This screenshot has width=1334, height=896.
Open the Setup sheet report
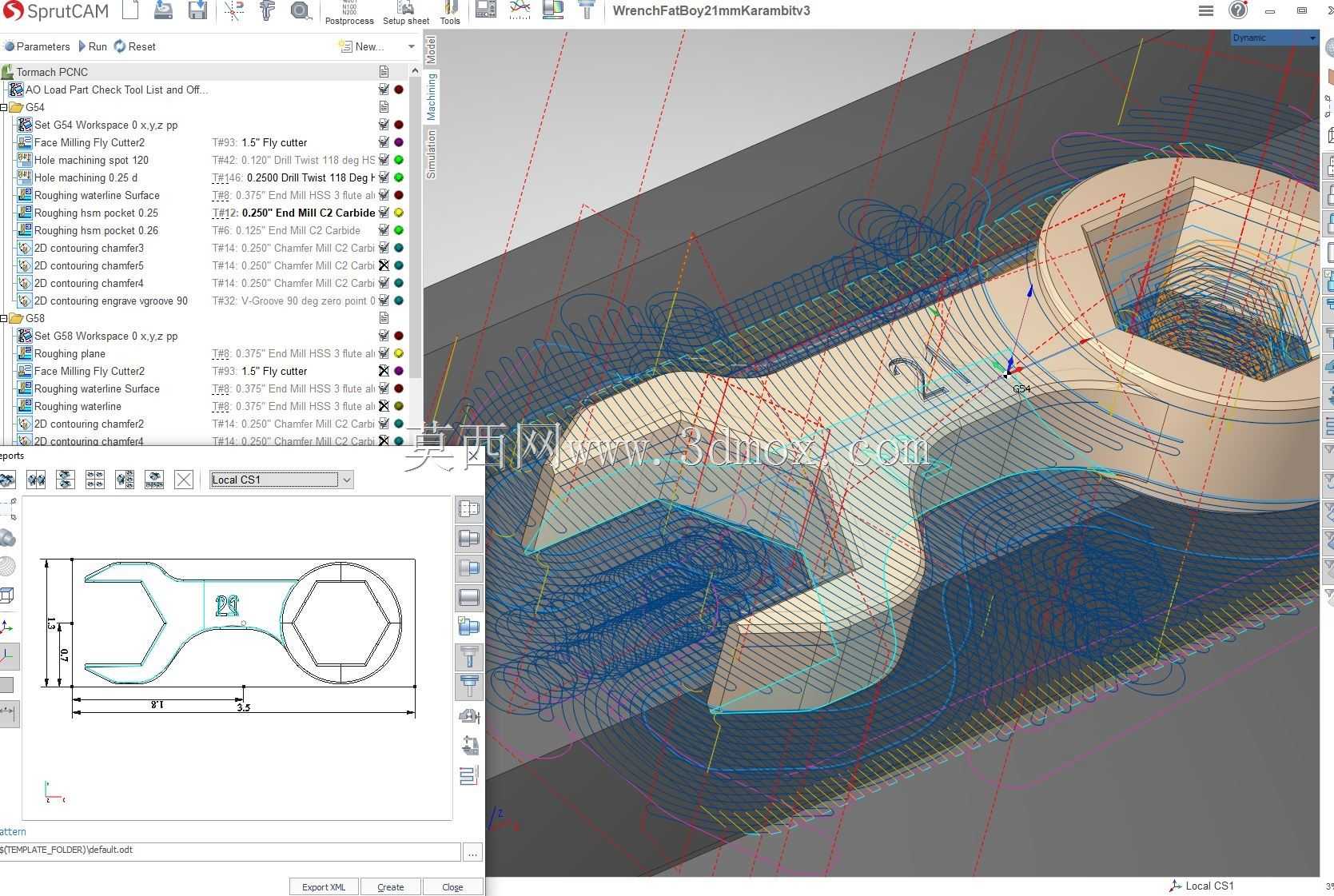click(x=406, y=13)
